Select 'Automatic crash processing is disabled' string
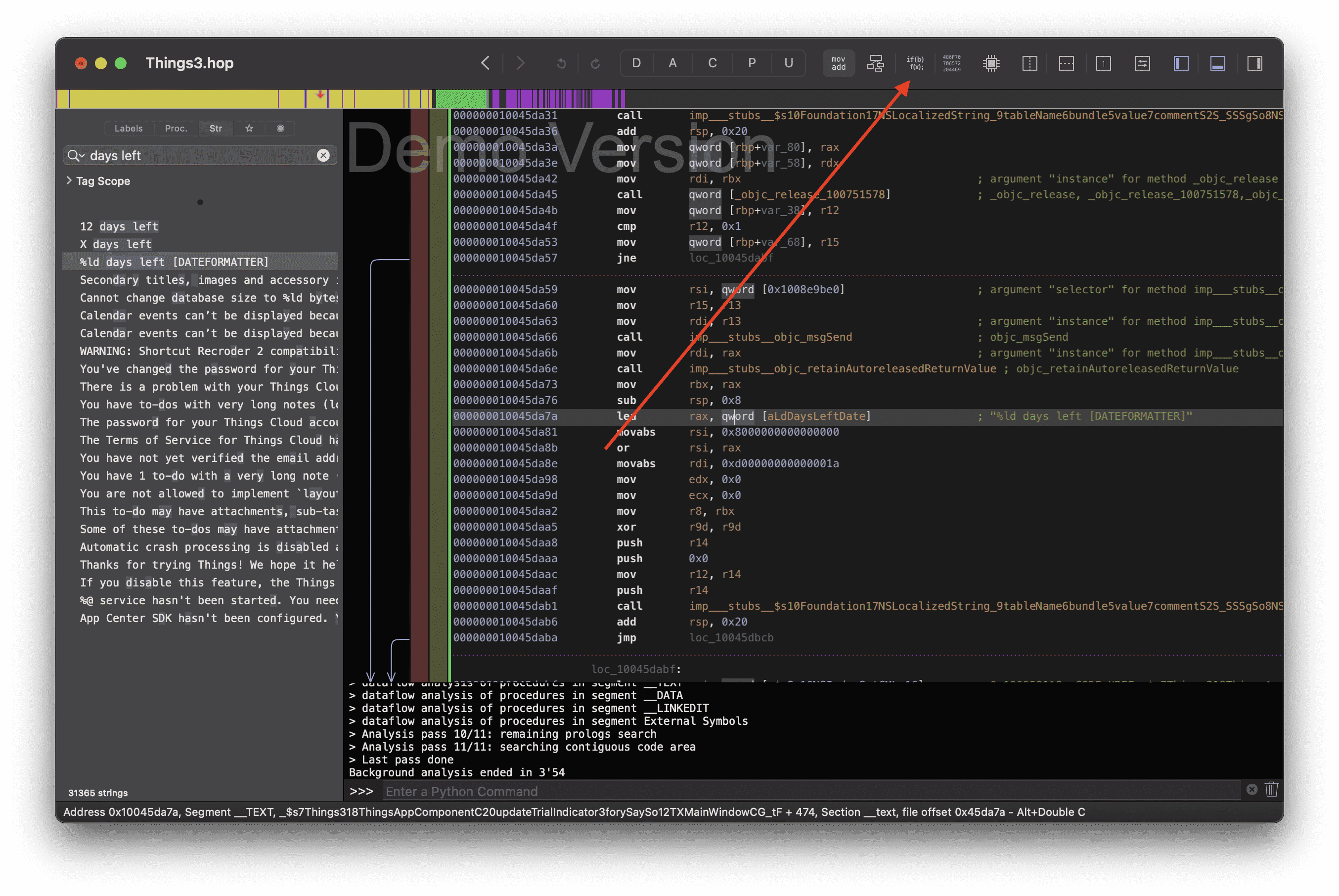The width and height of the screenshot is (1339, 896). (200, 547)
